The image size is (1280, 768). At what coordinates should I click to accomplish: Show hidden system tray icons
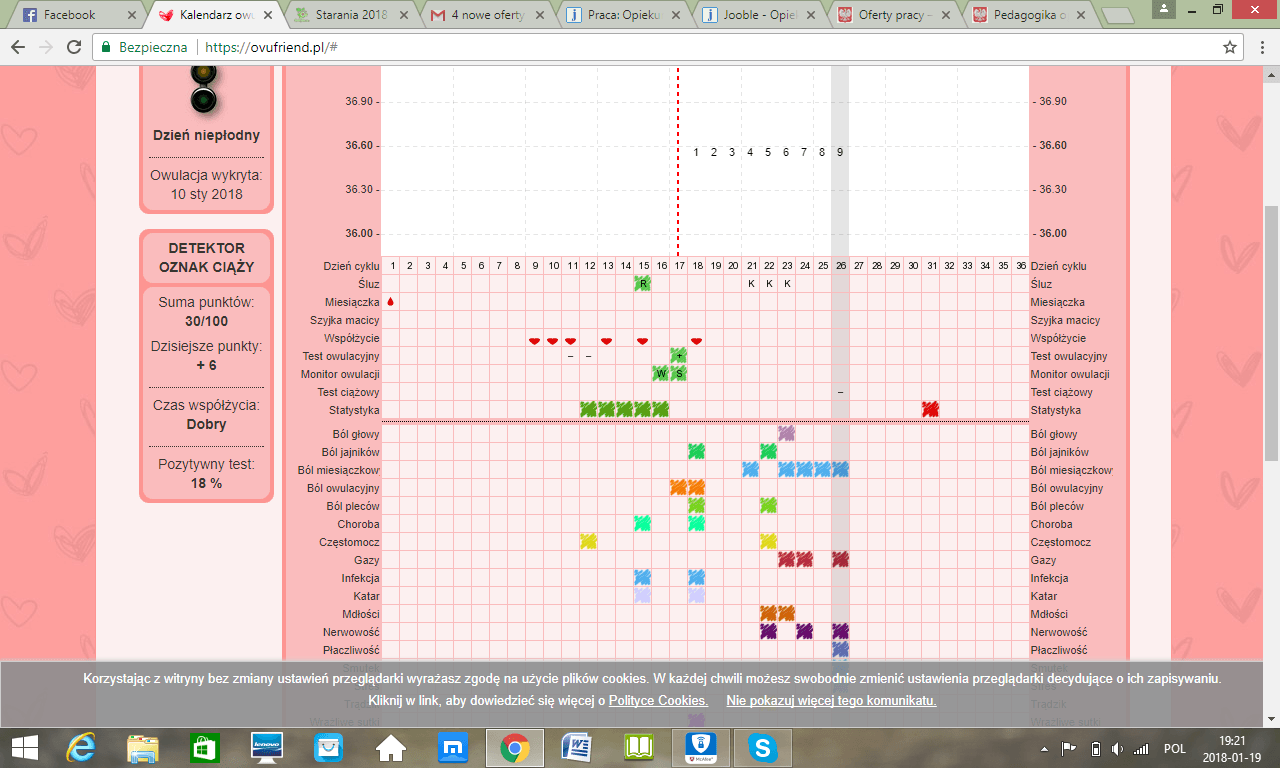[x=1045, y=749]
